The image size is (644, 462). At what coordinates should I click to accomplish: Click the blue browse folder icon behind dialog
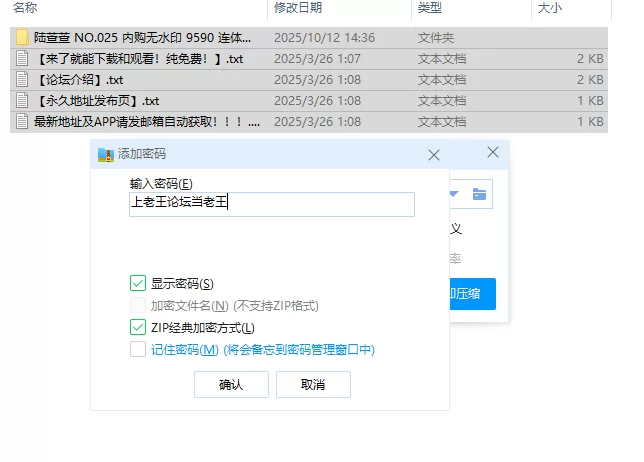pos(479,194)
